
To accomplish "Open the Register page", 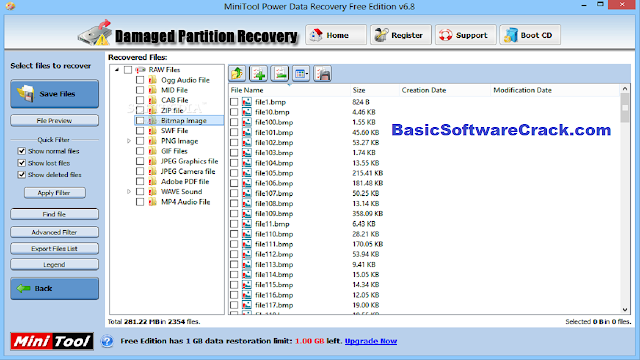I will tap(401, 35).
